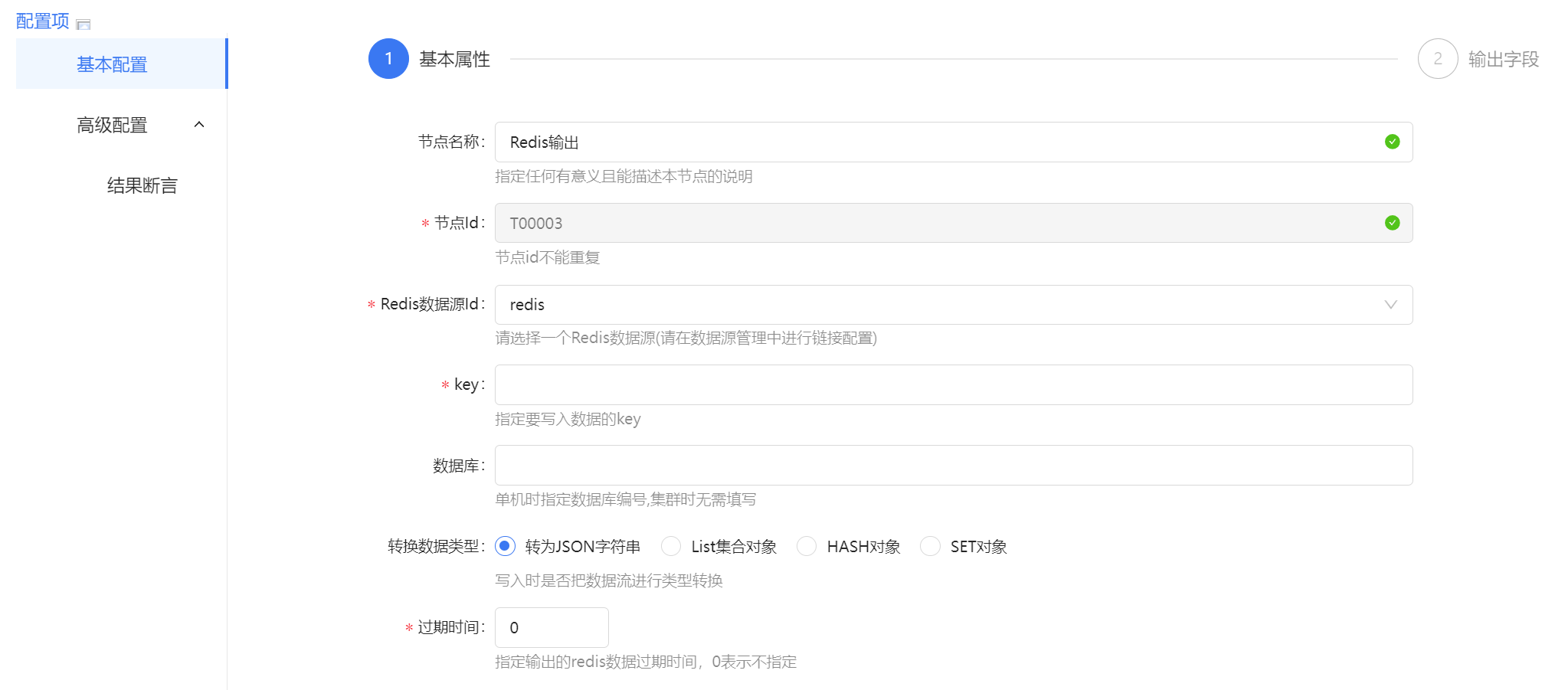The image size is (1568, 690).
Task: Focus the key input field
Action: pos(953,385)
